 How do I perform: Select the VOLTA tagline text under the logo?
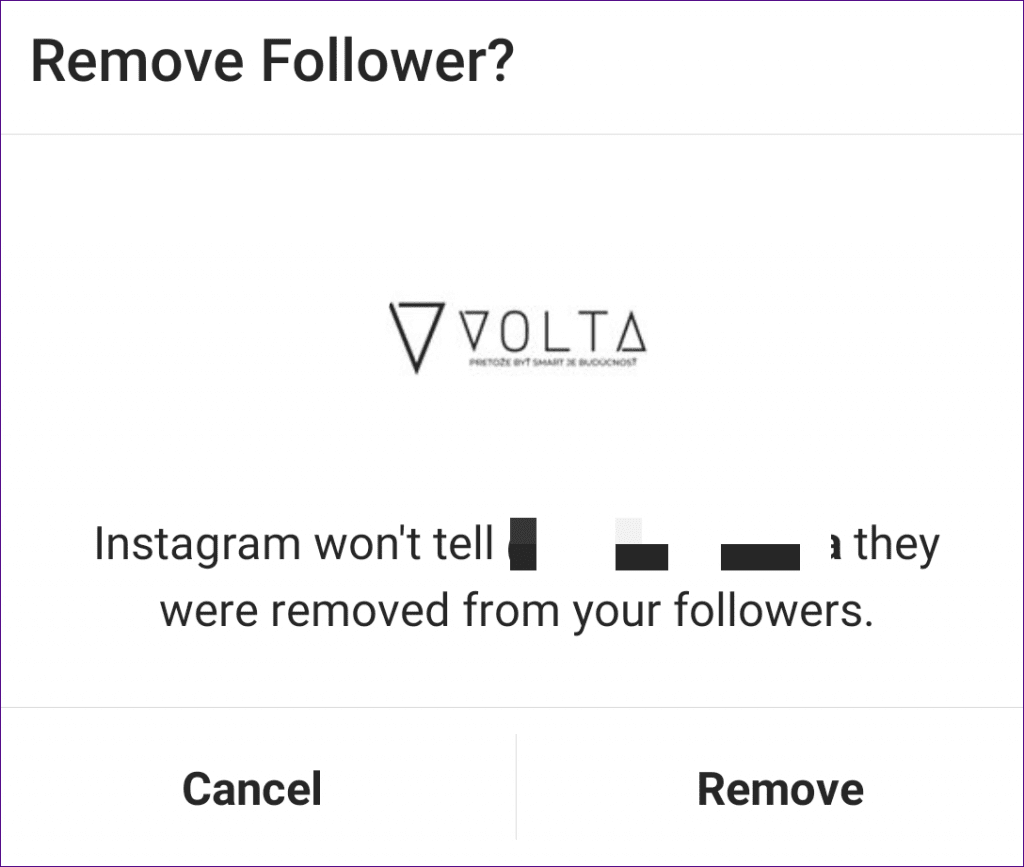pos(555,362)
